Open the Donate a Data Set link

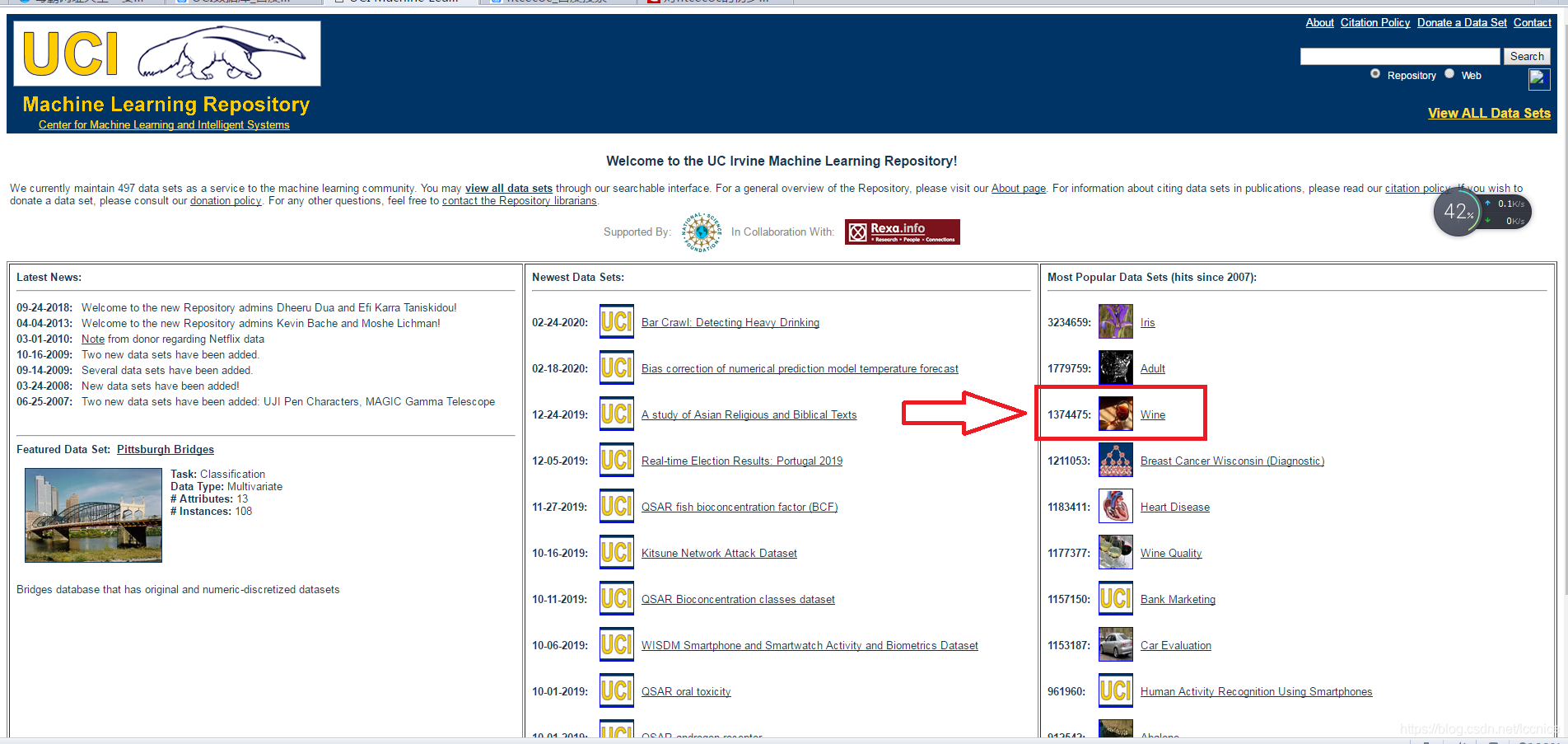click(1462, 23)
